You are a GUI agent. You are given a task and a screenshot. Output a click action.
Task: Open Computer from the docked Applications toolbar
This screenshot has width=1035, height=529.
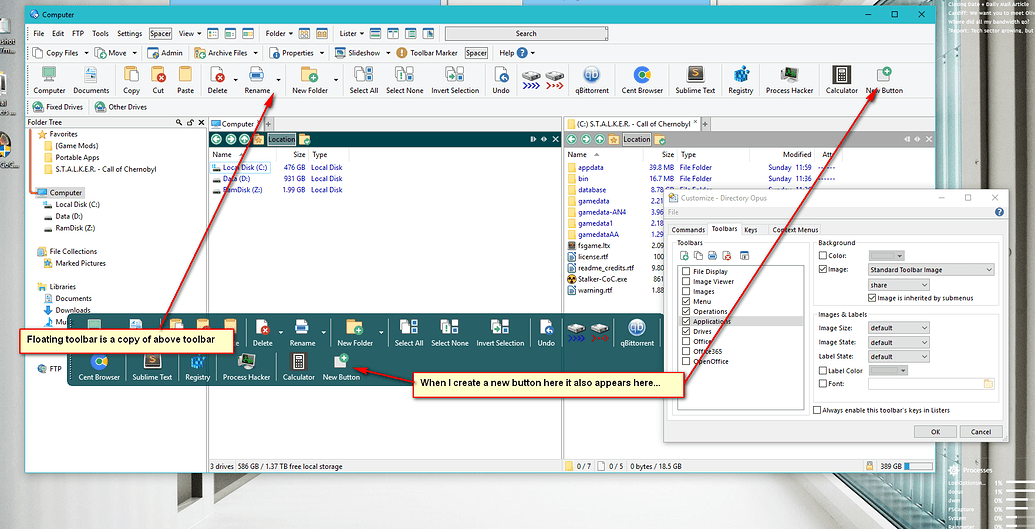[x=50, y=81]
